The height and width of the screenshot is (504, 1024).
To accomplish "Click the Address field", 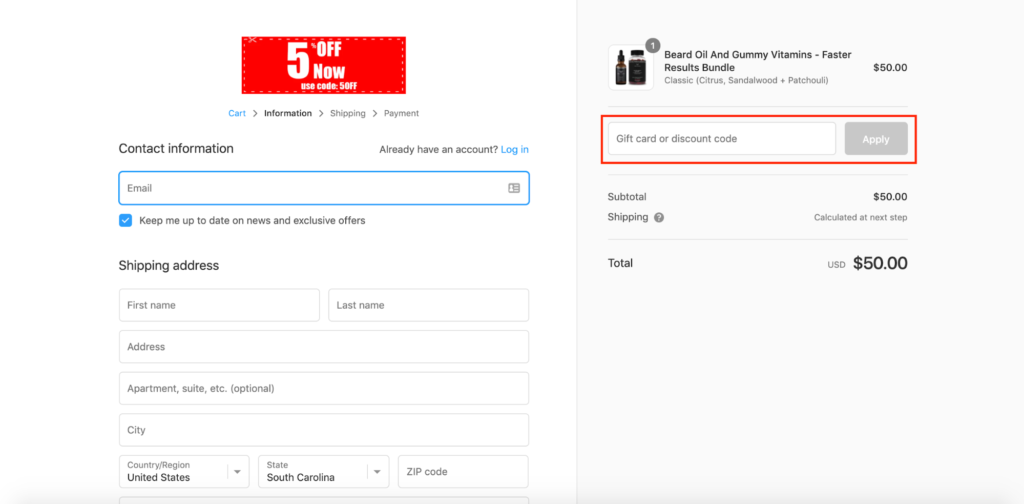I will [324, 347].
